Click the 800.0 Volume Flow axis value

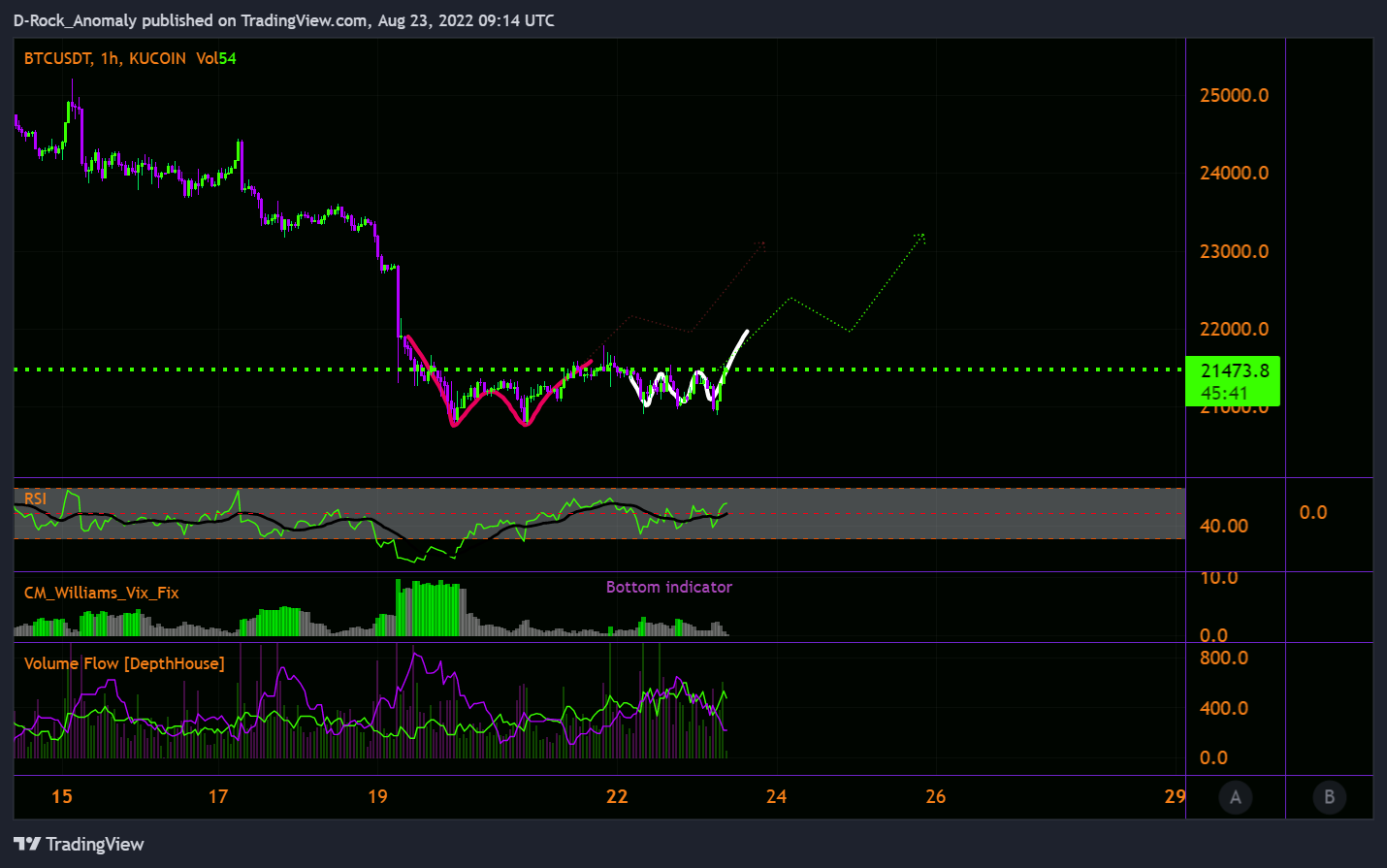pyautogui.click(x=1224, y=658)
